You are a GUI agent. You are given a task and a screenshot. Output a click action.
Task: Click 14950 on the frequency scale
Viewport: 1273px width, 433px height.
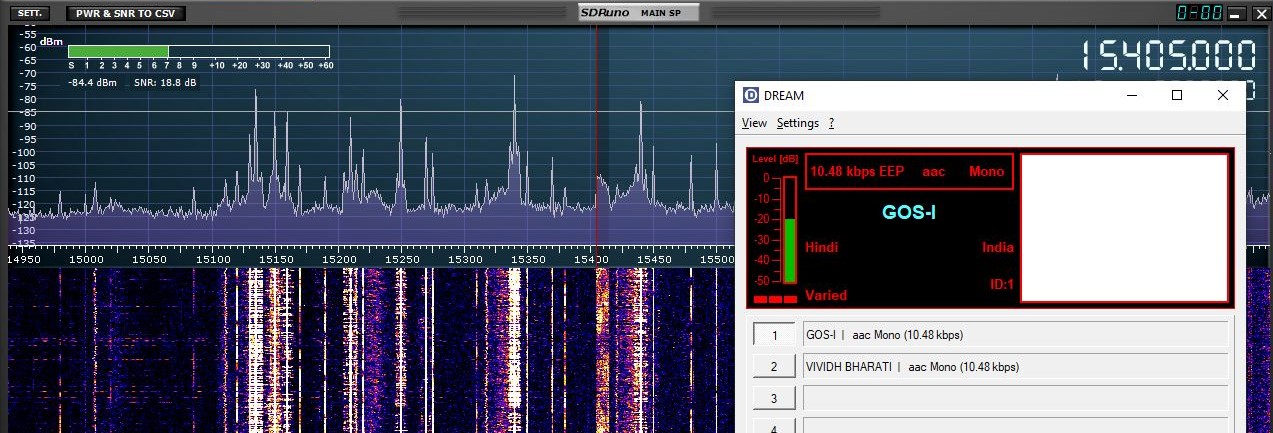pyautogui.click(x=25, y=260)
